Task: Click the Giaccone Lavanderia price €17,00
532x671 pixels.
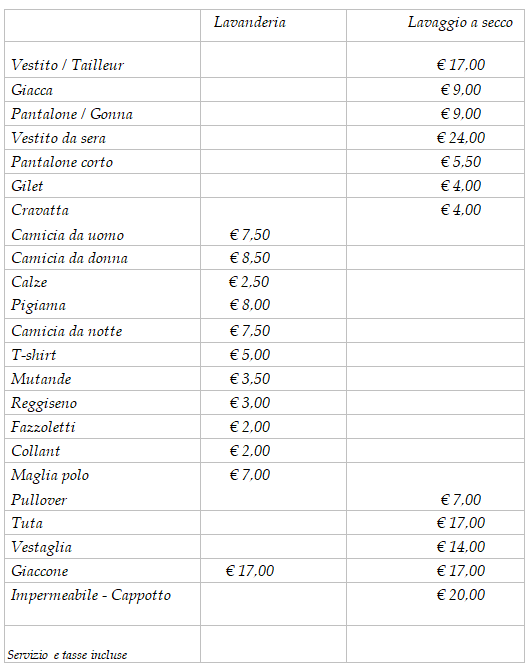Action: pyautogui.click(x=250, y=570)
